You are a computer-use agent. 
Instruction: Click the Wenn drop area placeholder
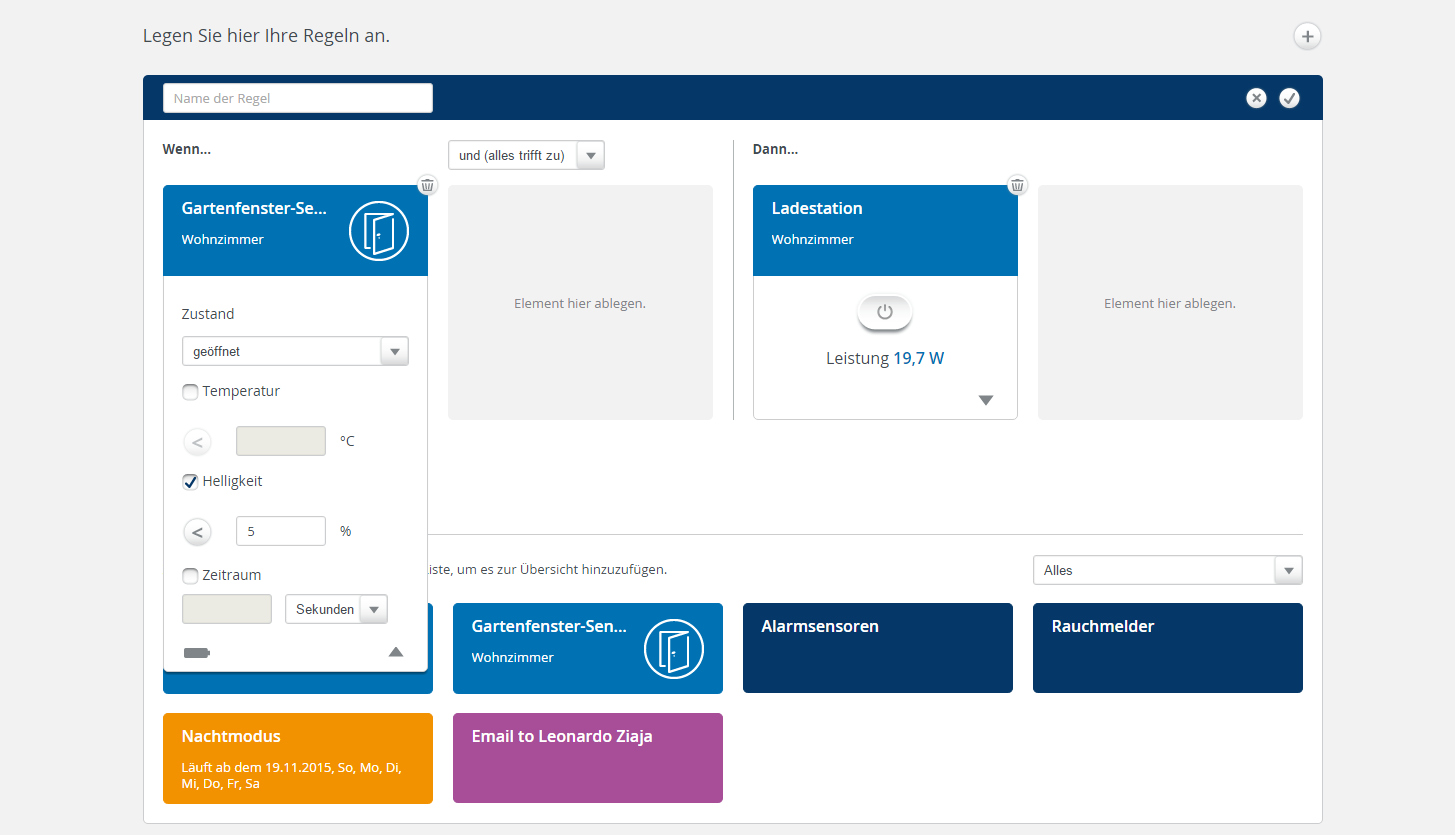(580, 302)
